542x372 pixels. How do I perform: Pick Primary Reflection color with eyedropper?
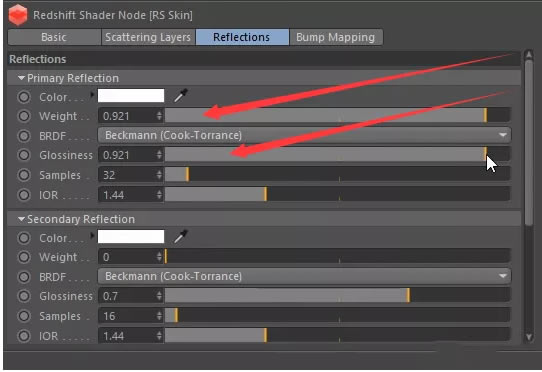181,96
